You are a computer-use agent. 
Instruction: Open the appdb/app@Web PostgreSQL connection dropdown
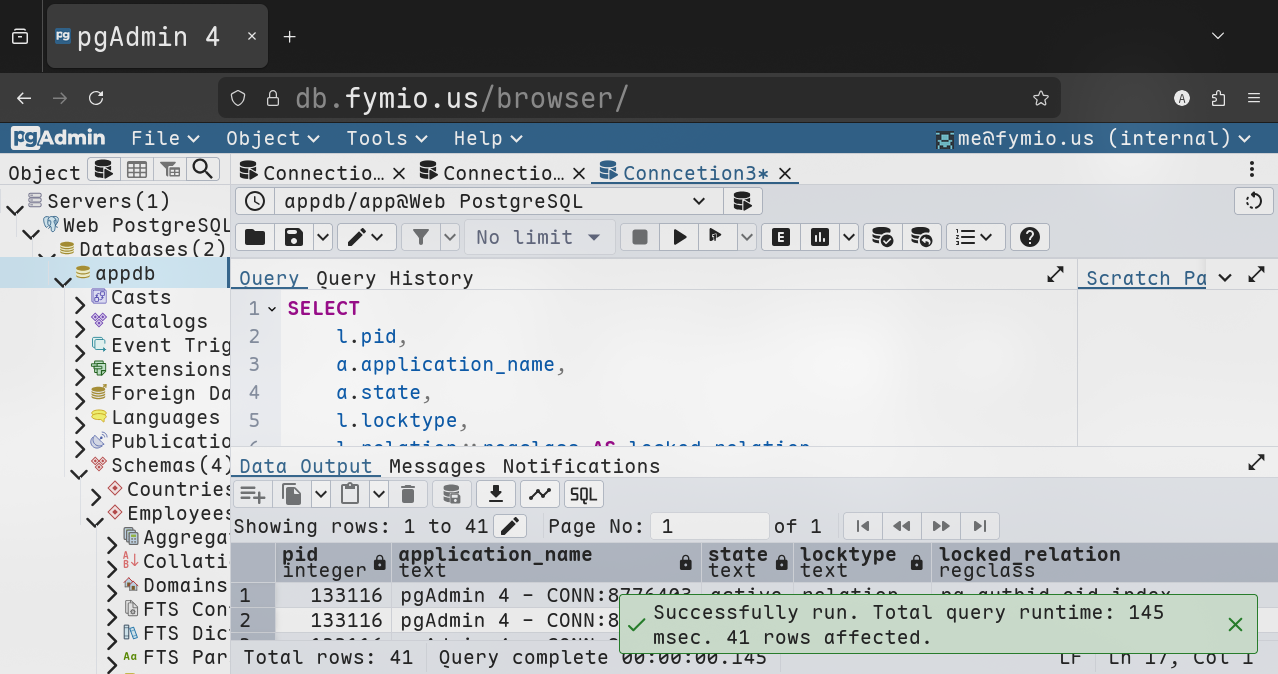[x=698, y=201]
